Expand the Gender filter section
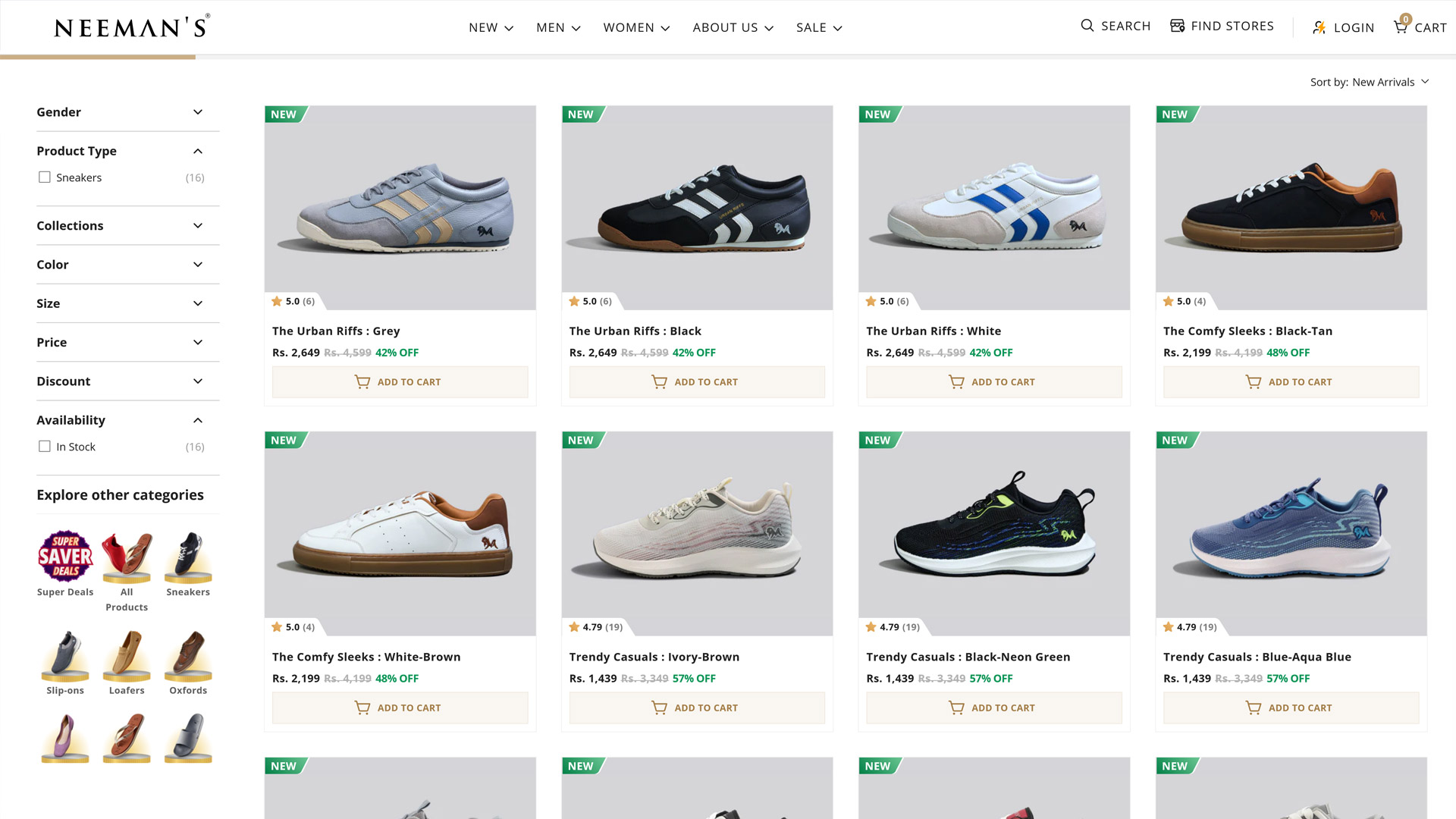 click(198, 112)
